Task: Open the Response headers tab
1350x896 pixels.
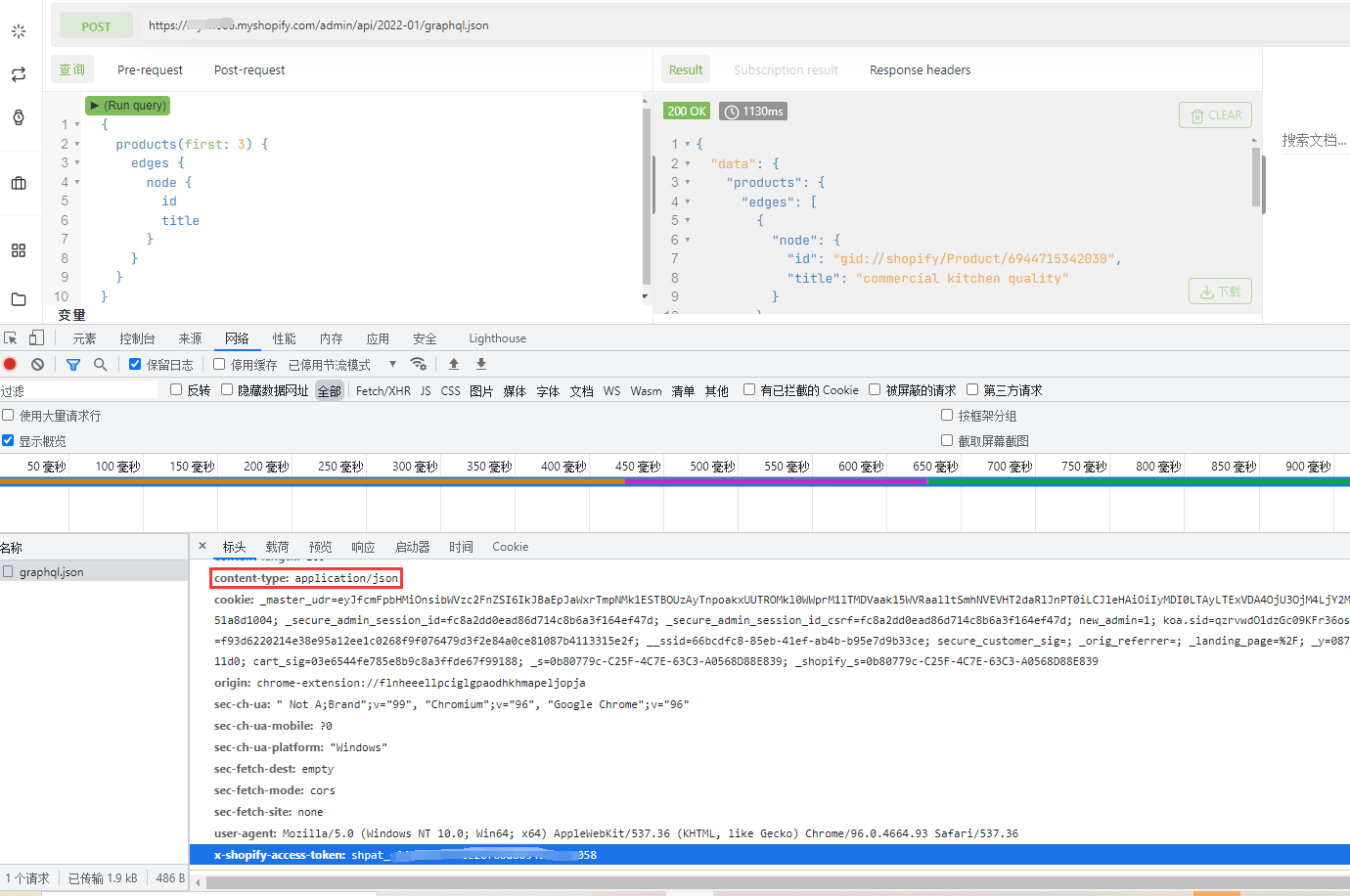Action: 920,70
